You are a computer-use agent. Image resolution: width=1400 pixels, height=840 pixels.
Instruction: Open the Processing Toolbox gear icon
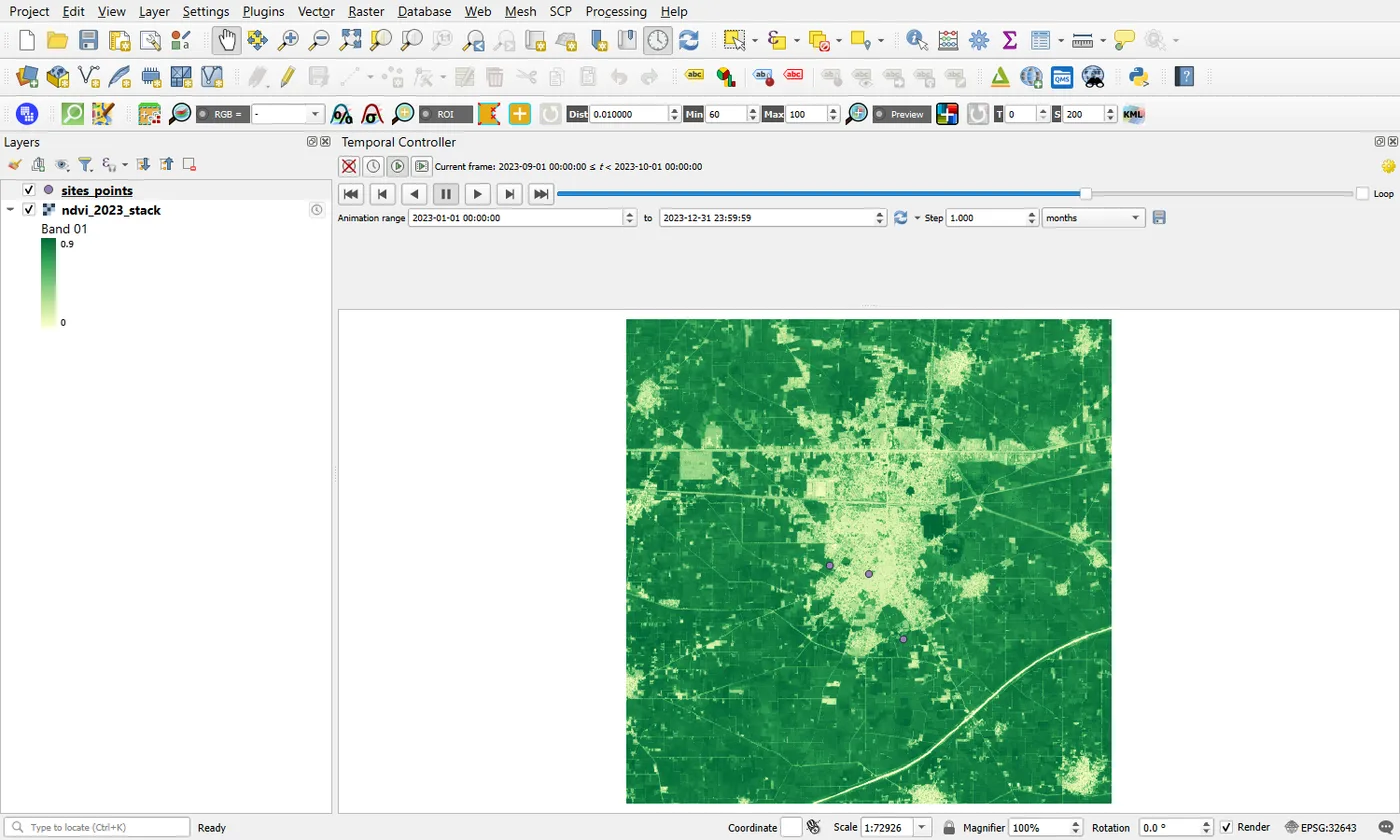[978, 40]
